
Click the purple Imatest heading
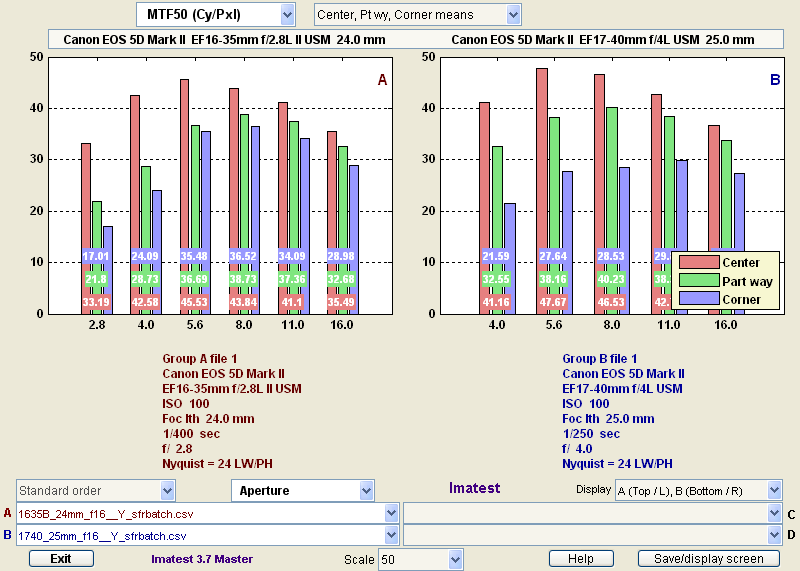coord(474,488)
